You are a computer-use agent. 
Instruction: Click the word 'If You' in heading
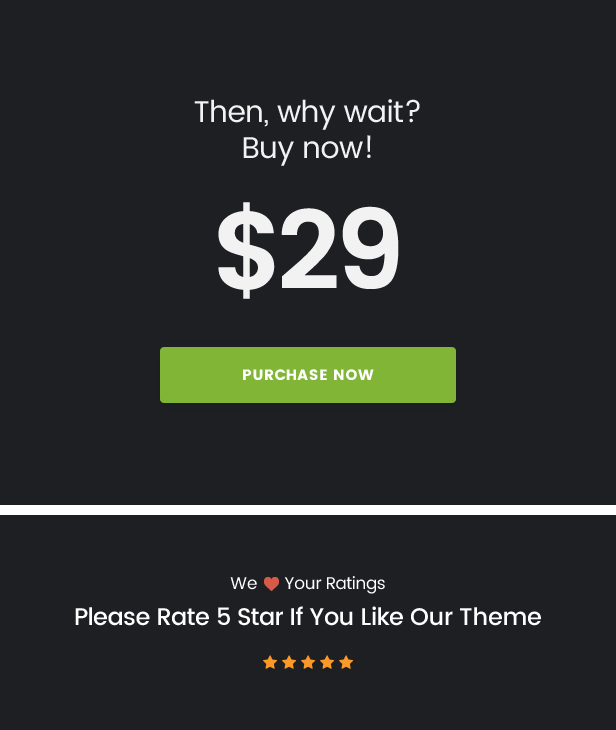(322, 617)
